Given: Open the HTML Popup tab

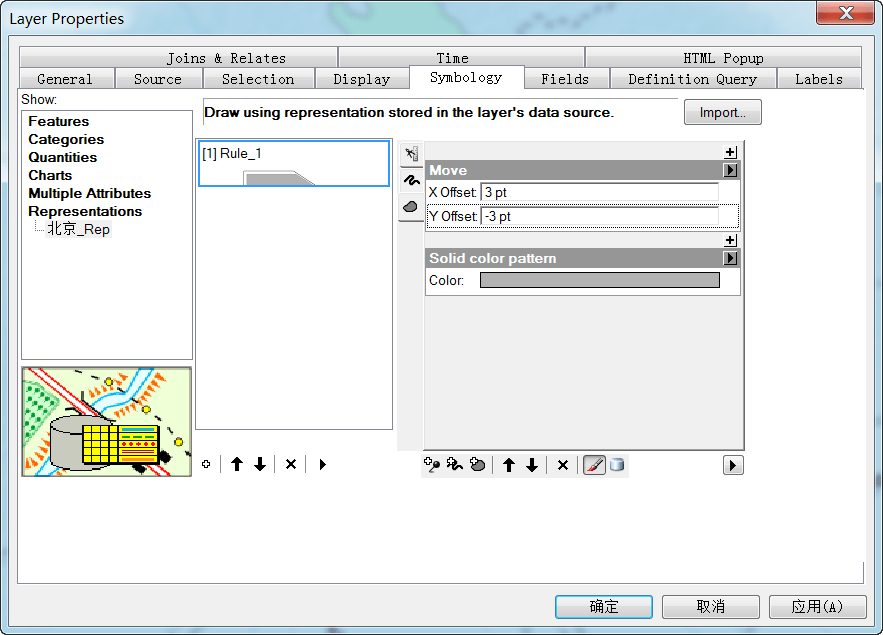Looking at the screenshot, I should click(723, 58).
